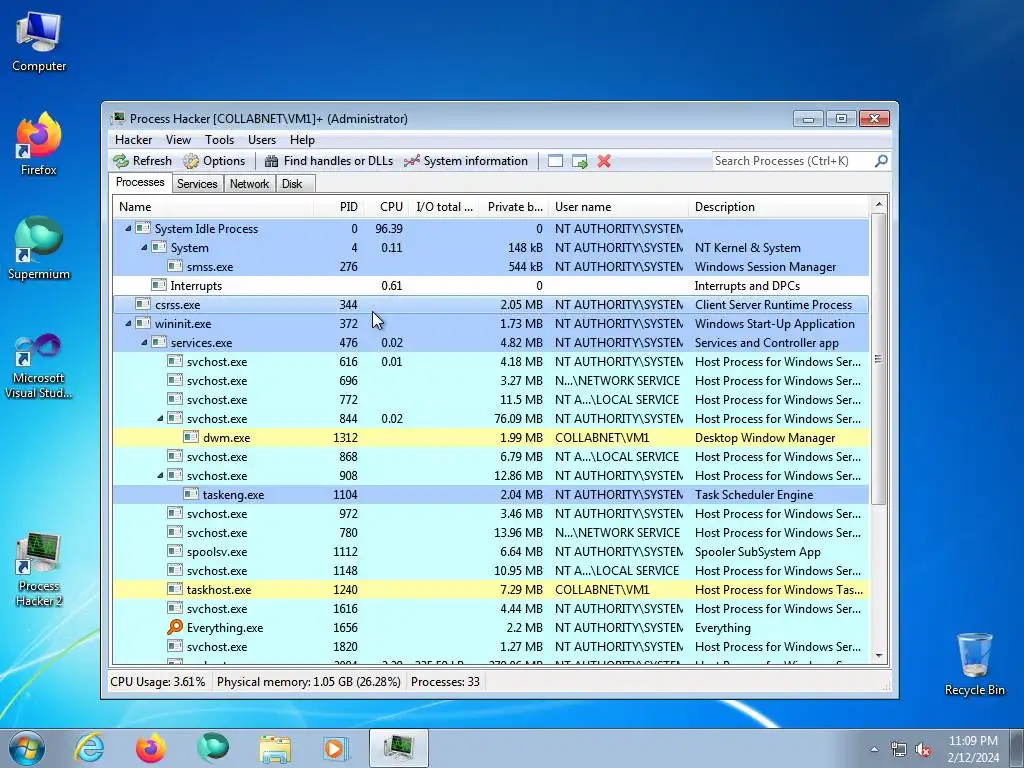Launch Internet Explorer from the taskbar
Screen dimensions: 1024x768
[89, 748]
